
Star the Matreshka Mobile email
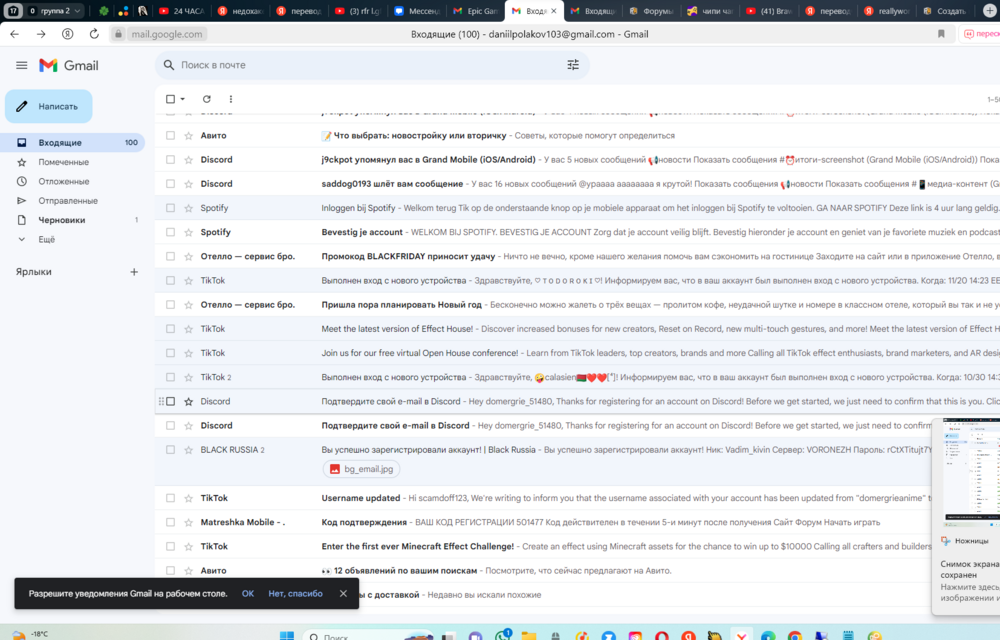coord(188,523)
